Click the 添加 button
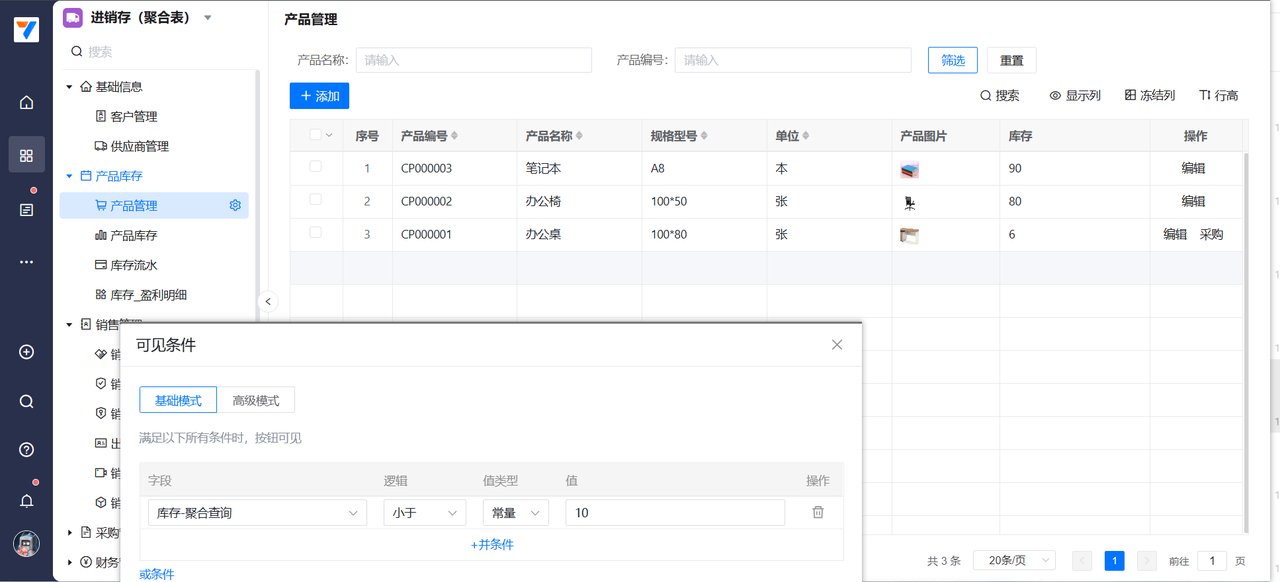Viewport: 1280px width, 582px height. (319, 96)
